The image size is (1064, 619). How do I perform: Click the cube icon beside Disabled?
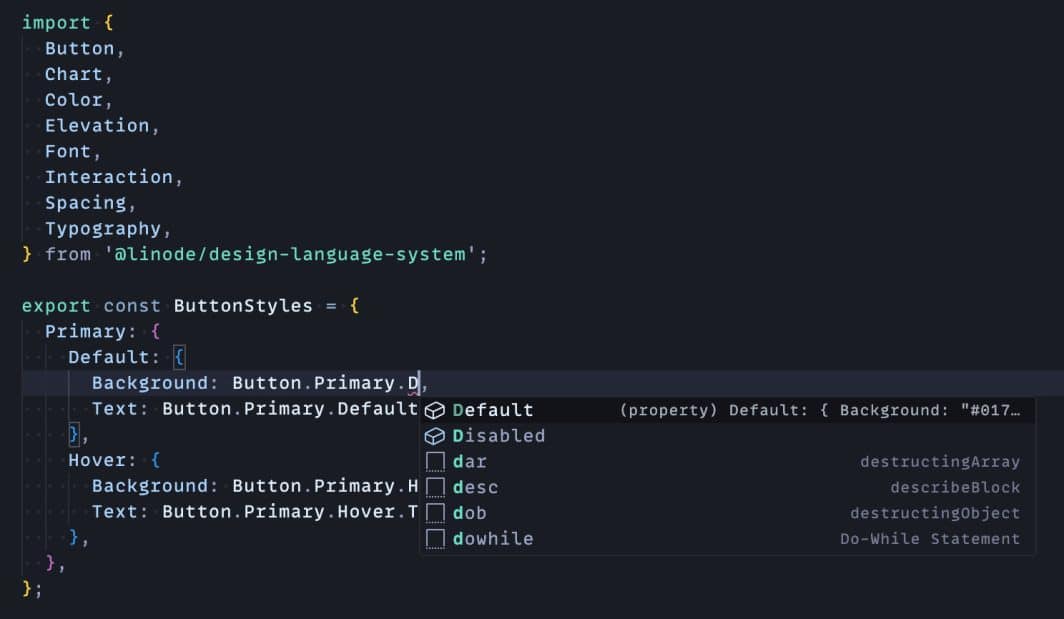pos(435,436)
